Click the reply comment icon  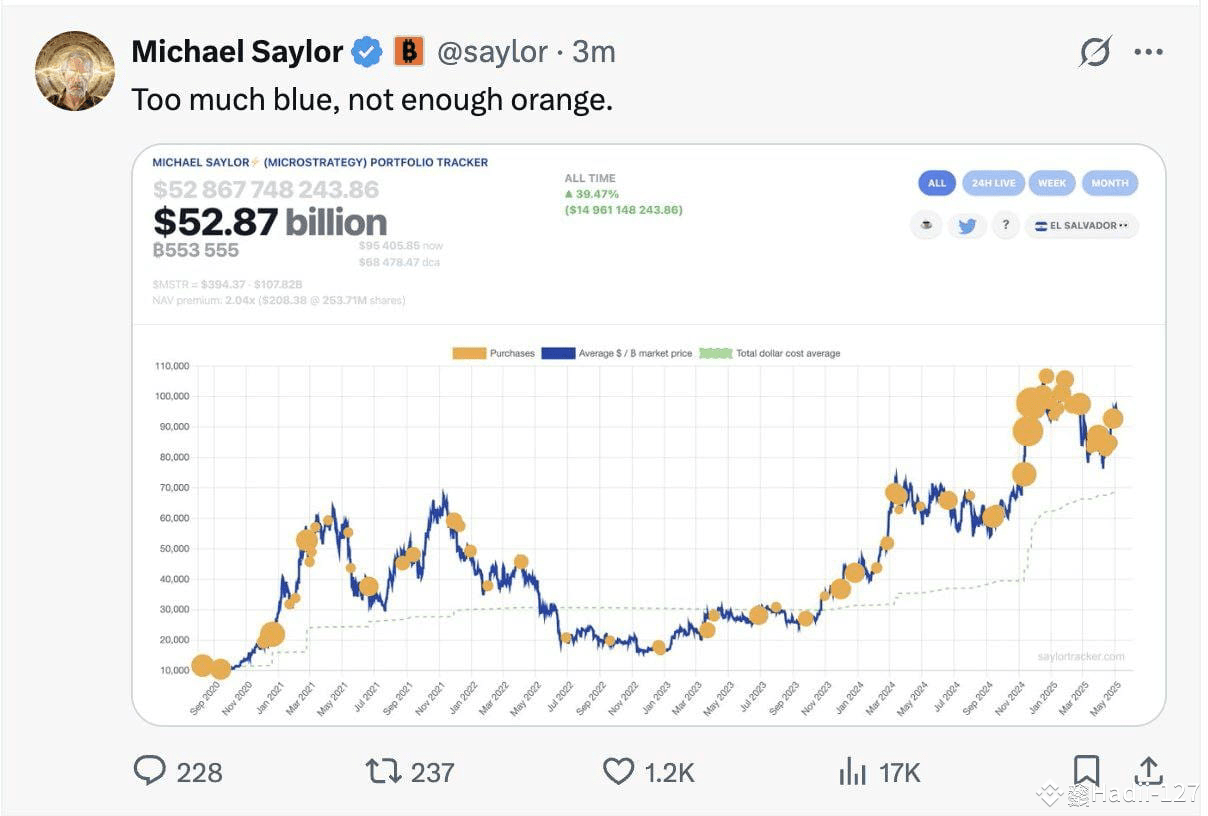click(x=149, y=770)
